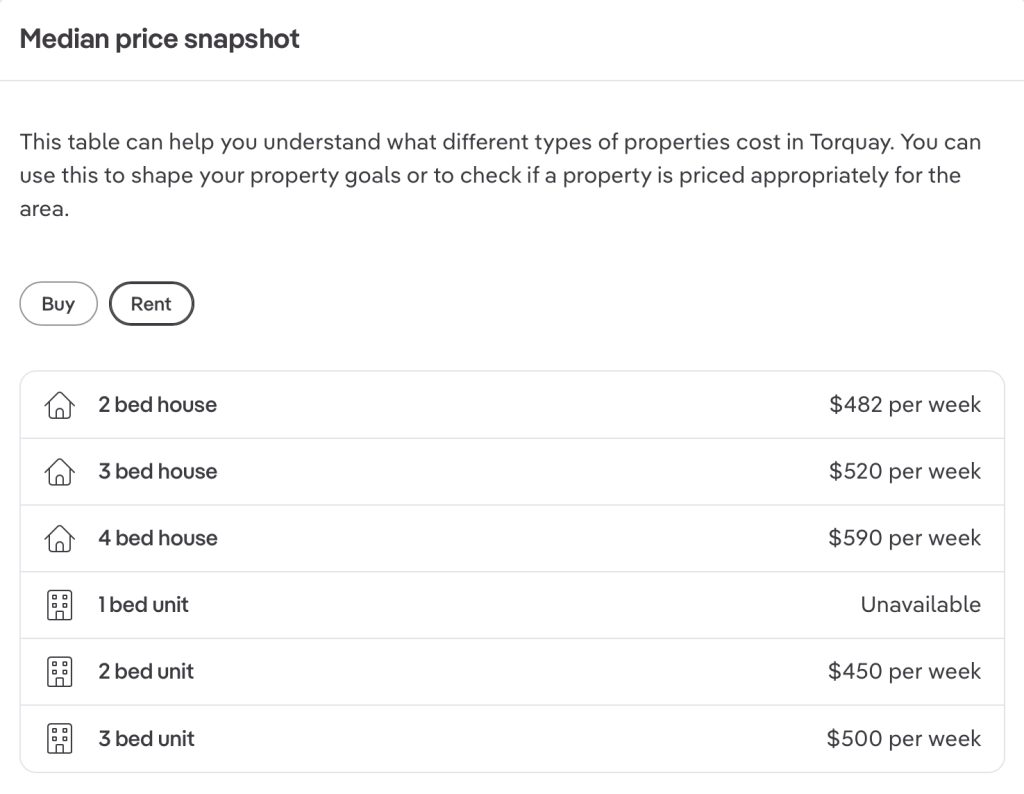Select the 1 bed unit label
The height and width of the screenshot is (794, 1024).
pyautogui.click(x=143, y=605)
